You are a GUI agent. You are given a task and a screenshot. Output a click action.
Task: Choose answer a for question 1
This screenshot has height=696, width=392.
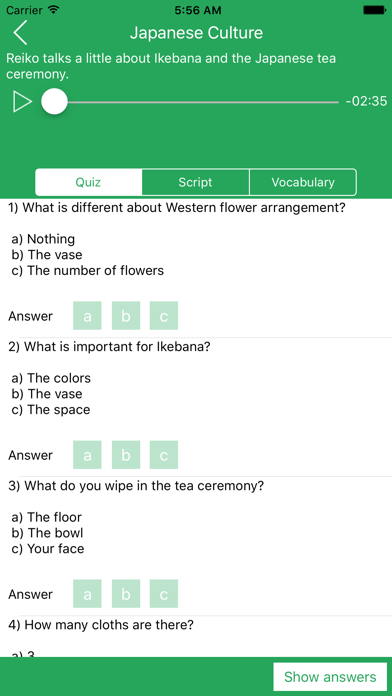coord(87,316)
